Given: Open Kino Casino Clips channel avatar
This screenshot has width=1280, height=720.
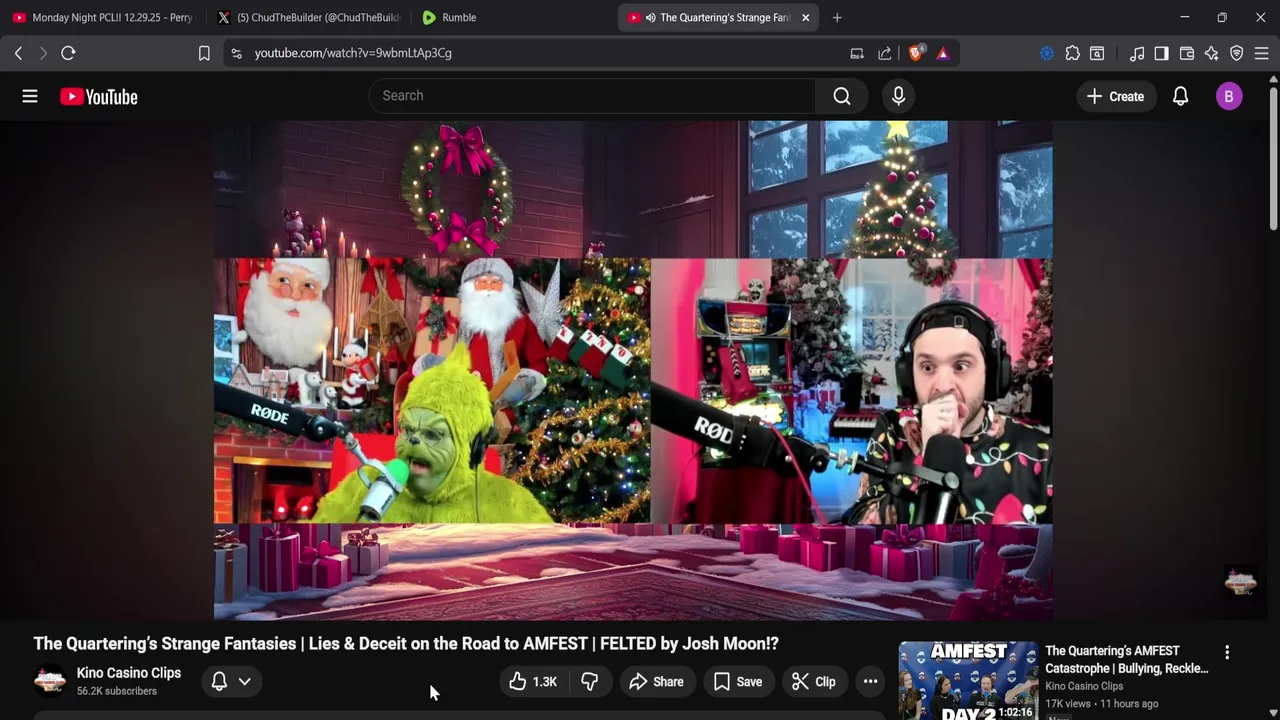Looking at the screenshot, I should (x=50, y=681).
